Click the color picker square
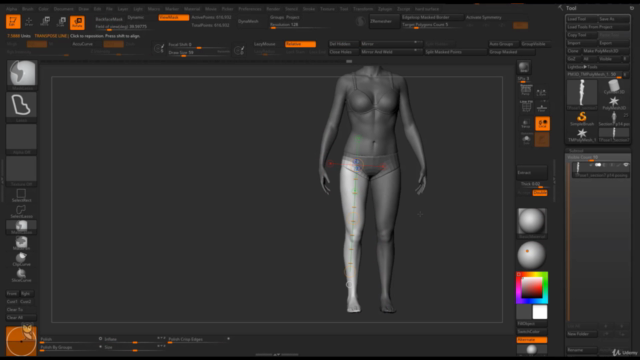 coord(532,288)
